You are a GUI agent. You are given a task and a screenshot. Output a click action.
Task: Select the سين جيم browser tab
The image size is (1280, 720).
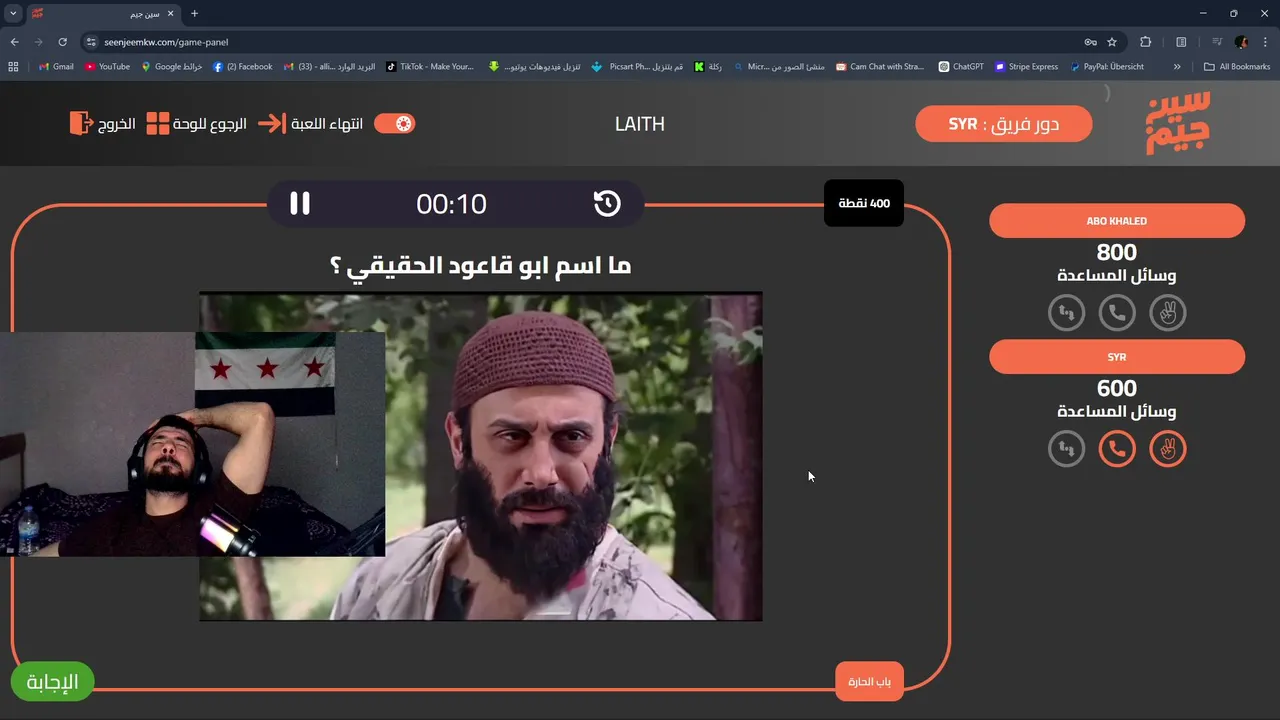[x=102, y=14]
